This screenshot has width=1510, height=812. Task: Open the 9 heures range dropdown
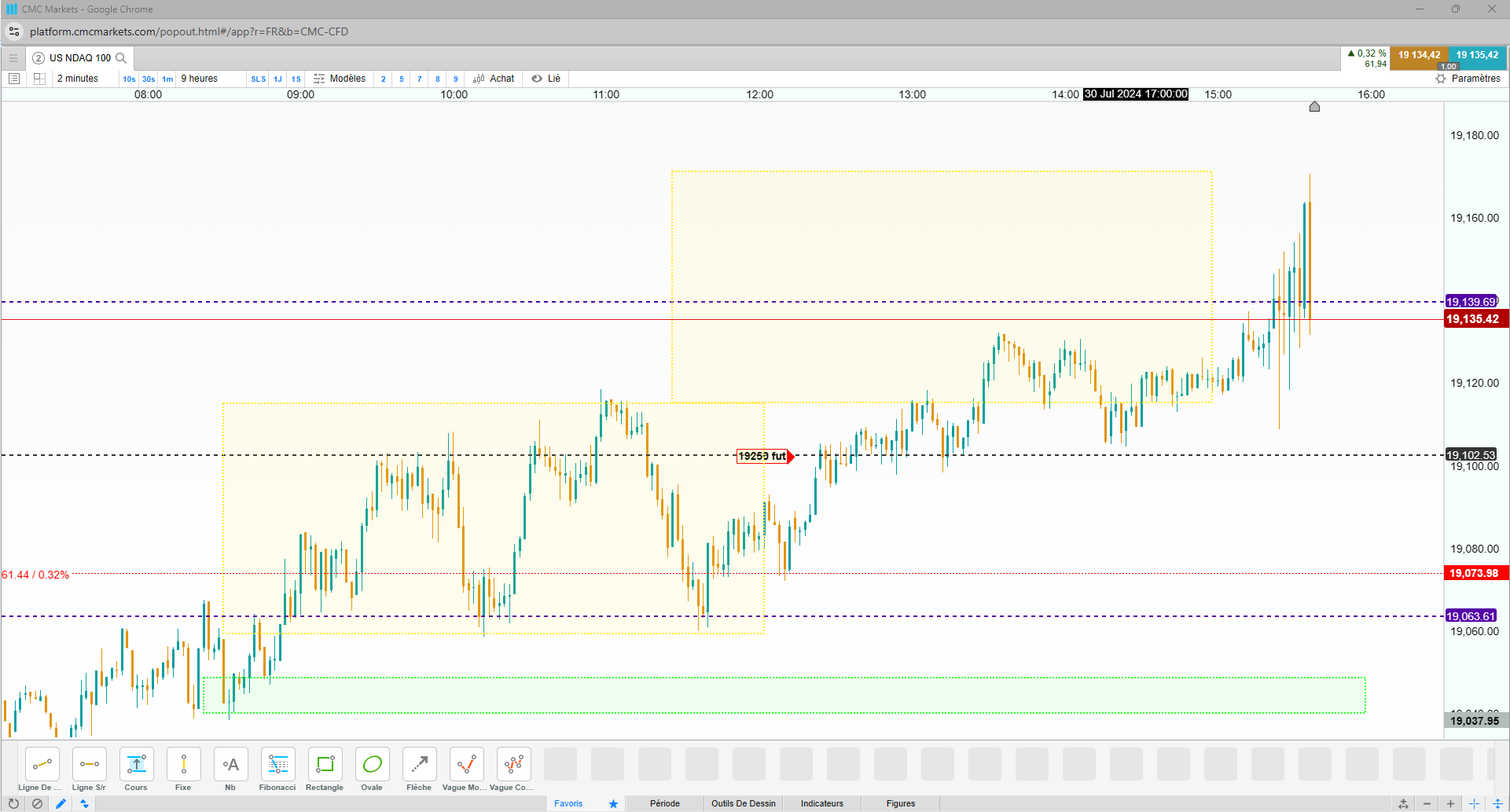(x=200, y=79)
